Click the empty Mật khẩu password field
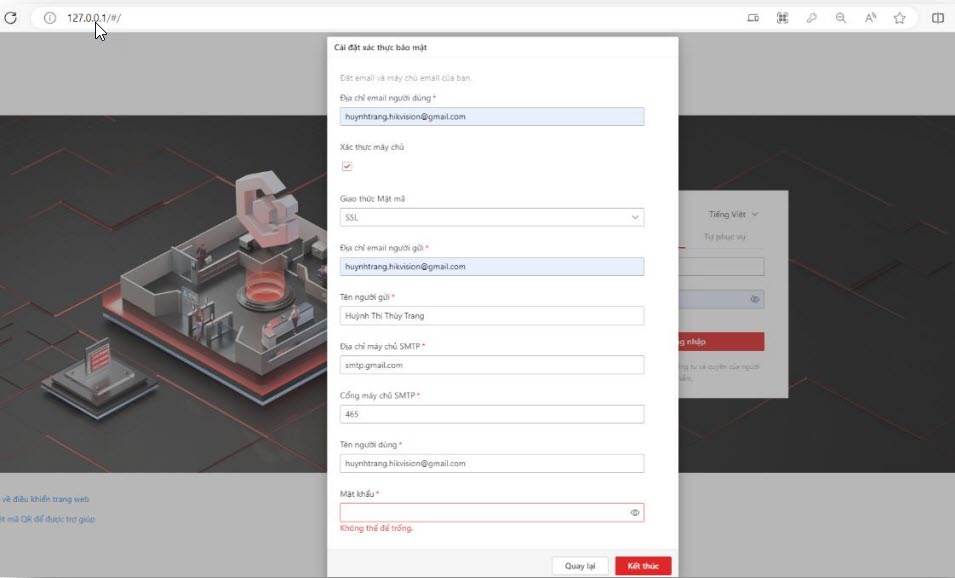 (484, 513)
